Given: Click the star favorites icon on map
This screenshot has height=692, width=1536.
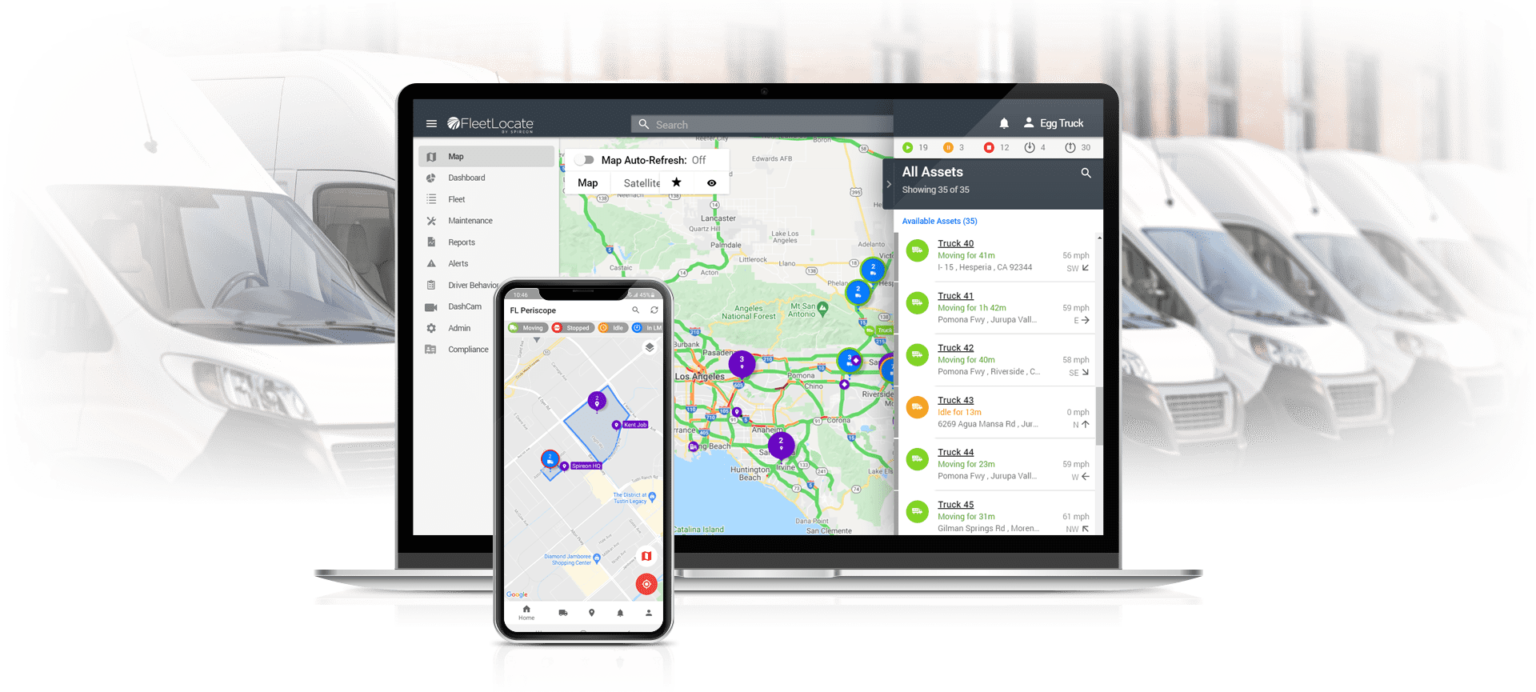Looking at the screenshot, I should click(676, 182).
